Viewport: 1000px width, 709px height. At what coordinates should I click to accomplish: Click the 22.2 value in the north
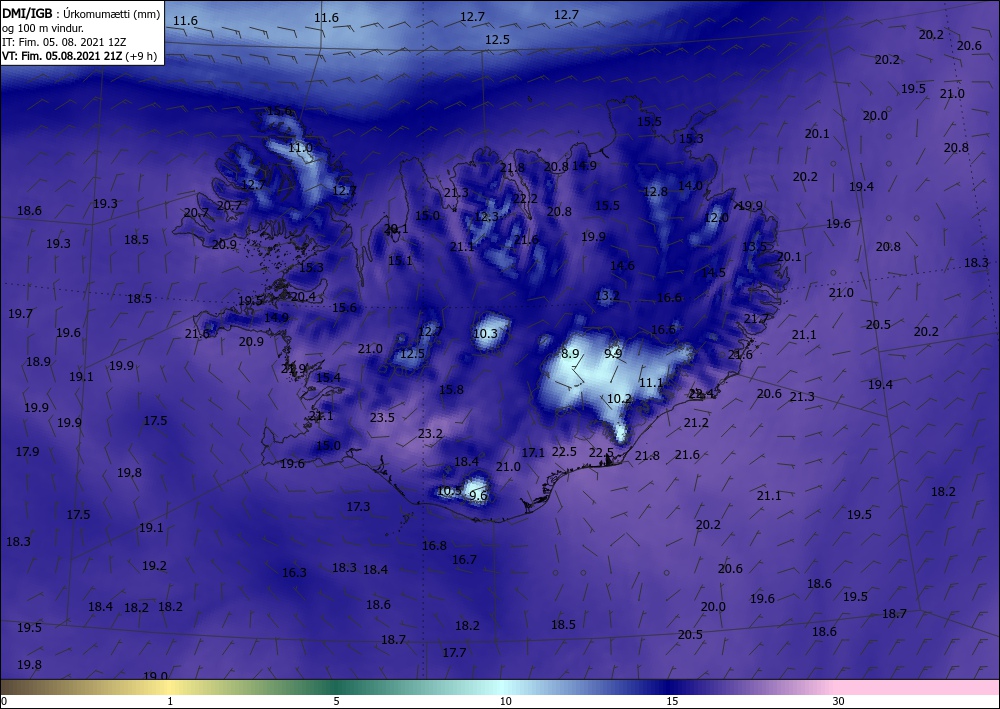(x=525, y=199)
